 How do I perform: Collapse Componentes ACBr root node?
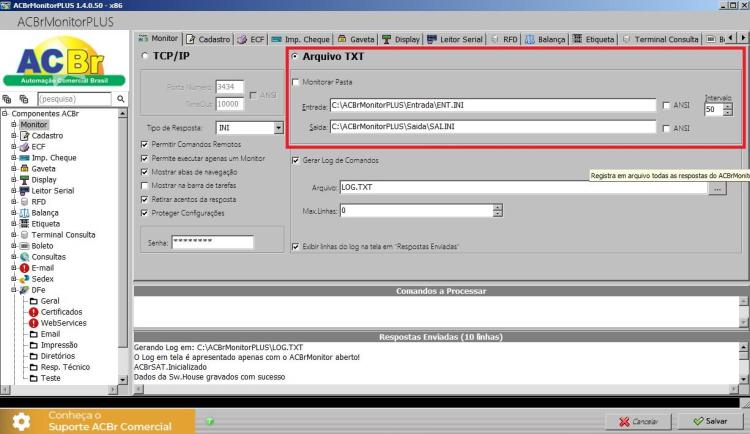point(5,114)
